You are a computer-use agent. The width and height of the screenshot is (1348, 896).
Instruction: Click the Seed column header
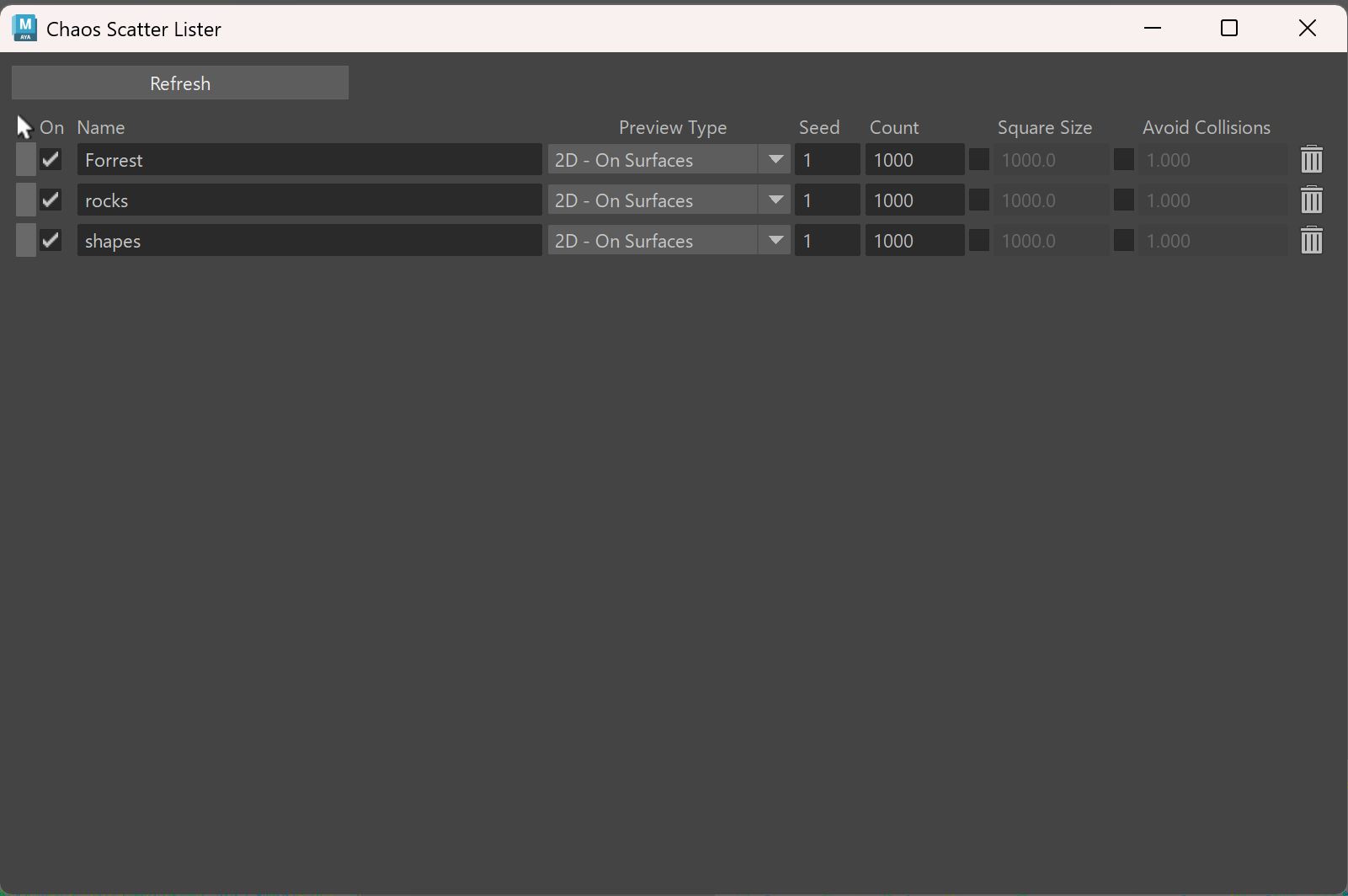819,127
